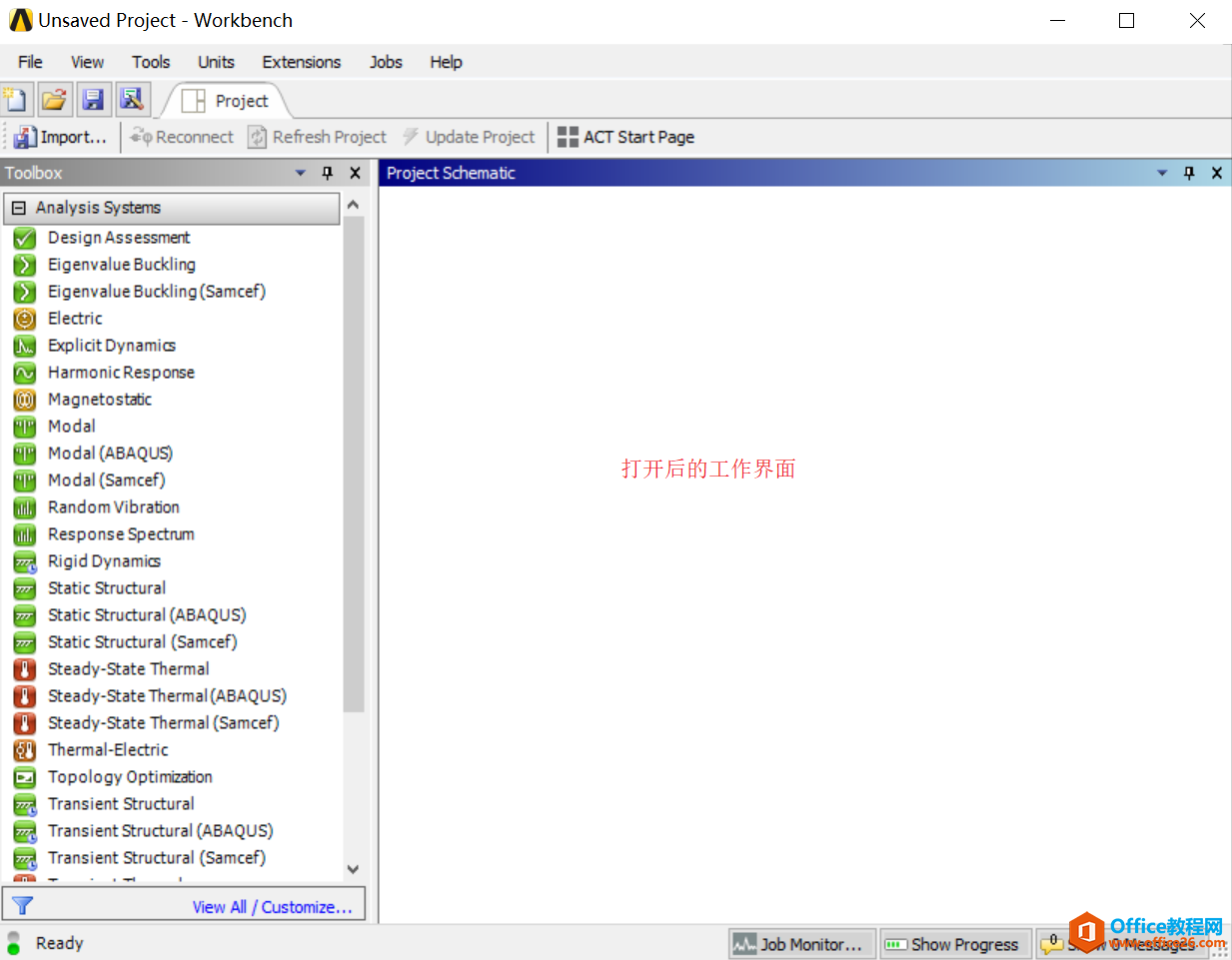
Task: Click the Save project disk icon
Action: coord(93,100)
